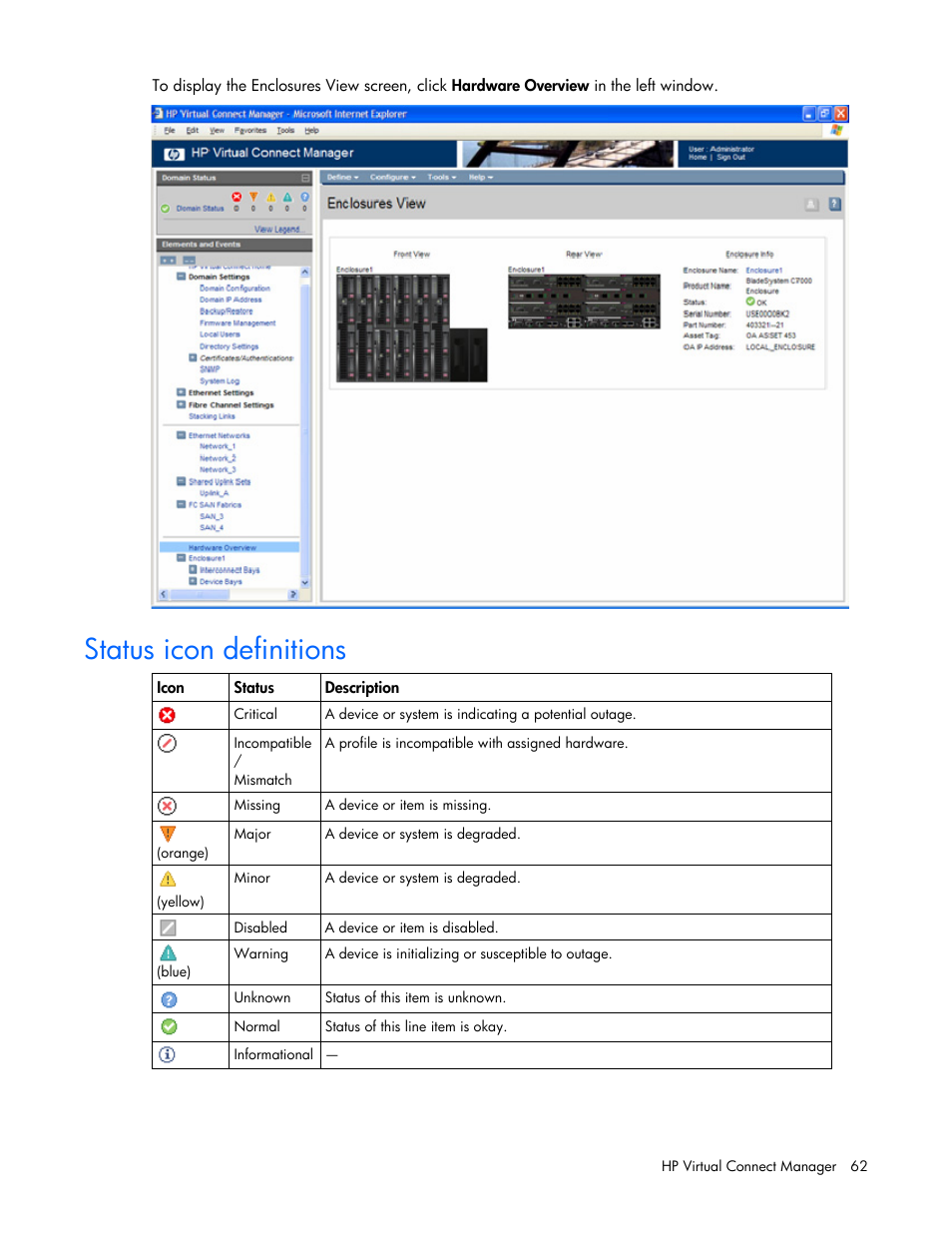The image size is (952, 1233).
Task: Click the Informational icon in the status table
Action: coord(168,1054)
